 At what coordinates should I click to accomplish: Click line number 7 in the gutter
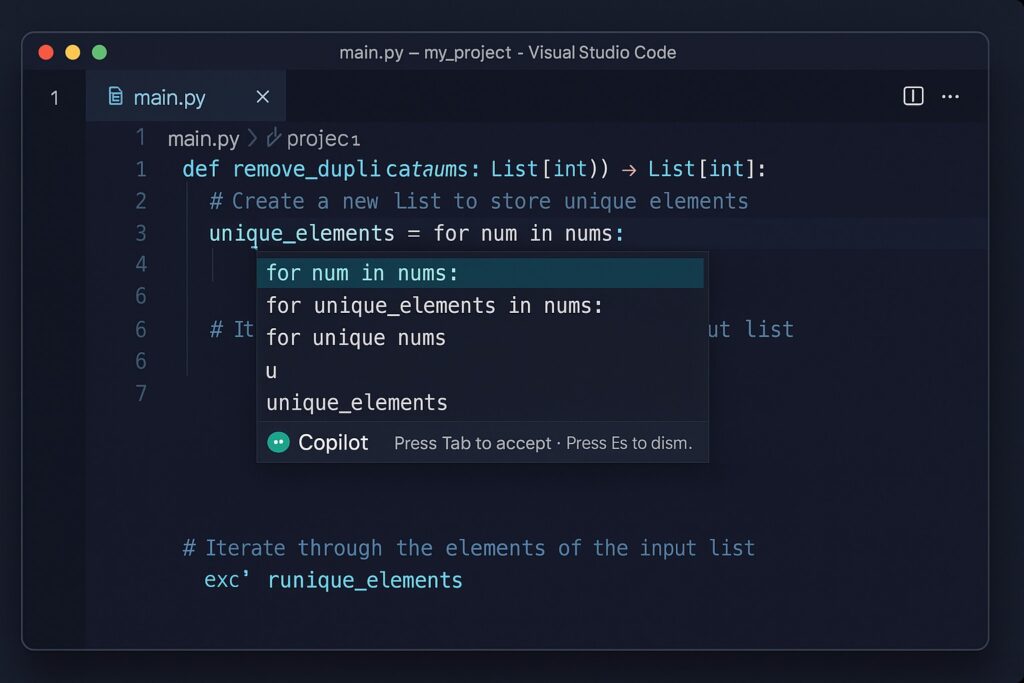[140, 393]
